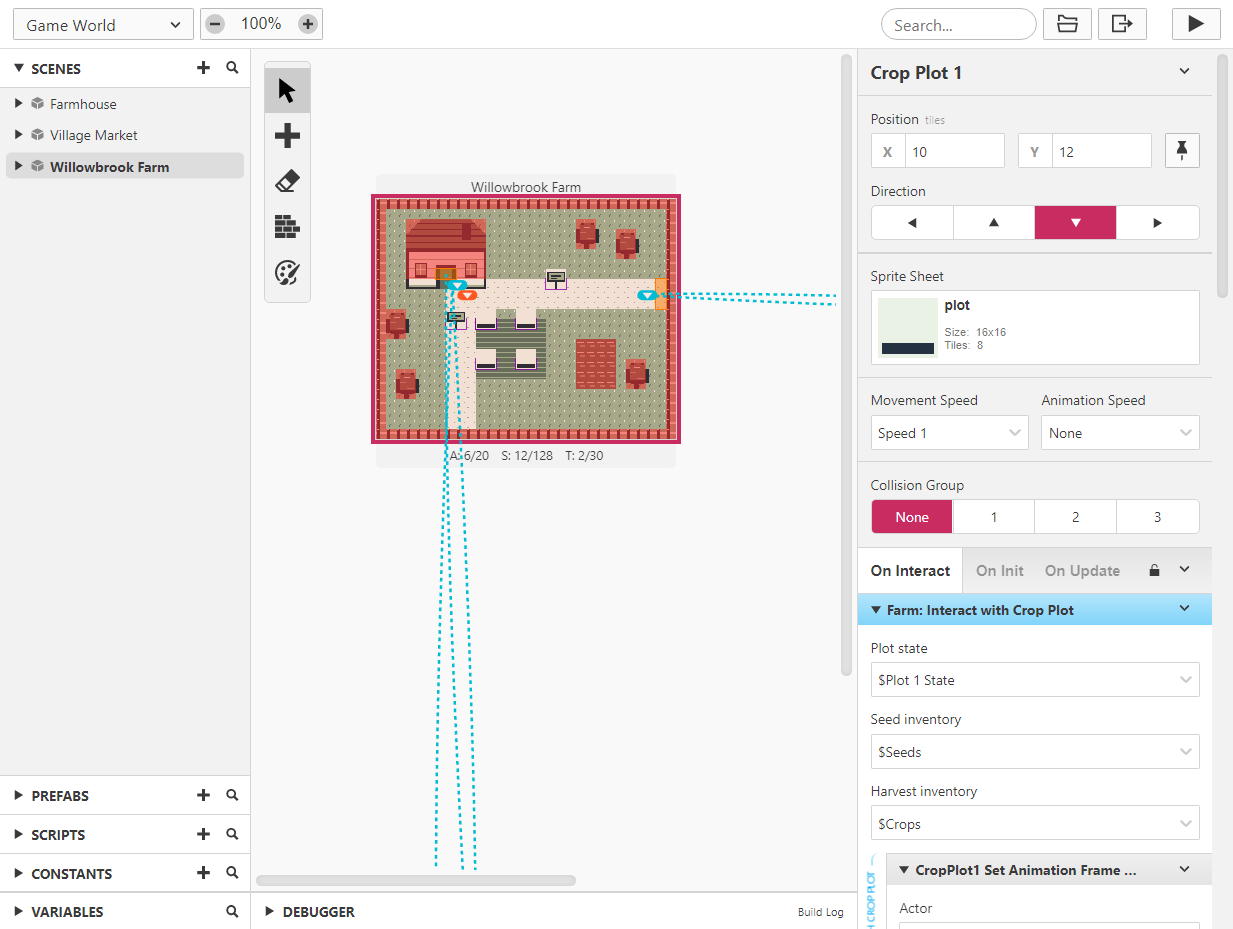The image size is (1233, 929).
Task: Open Farm: Interact event options chevron
Action: 1184,609
